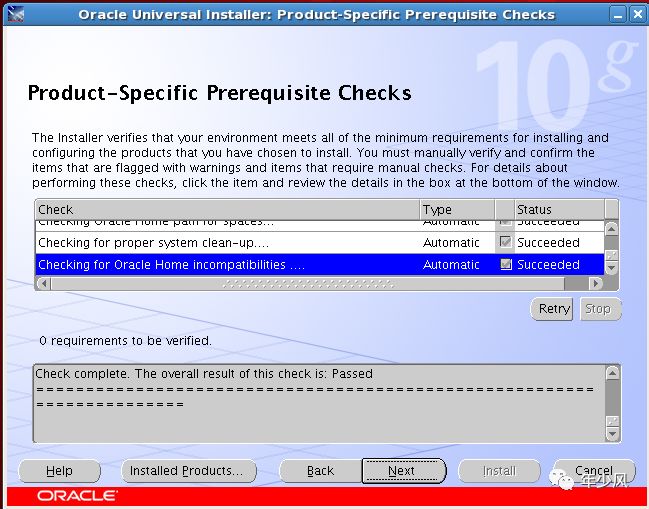Open Help
649x509 pixels.
tap(60, 471)
